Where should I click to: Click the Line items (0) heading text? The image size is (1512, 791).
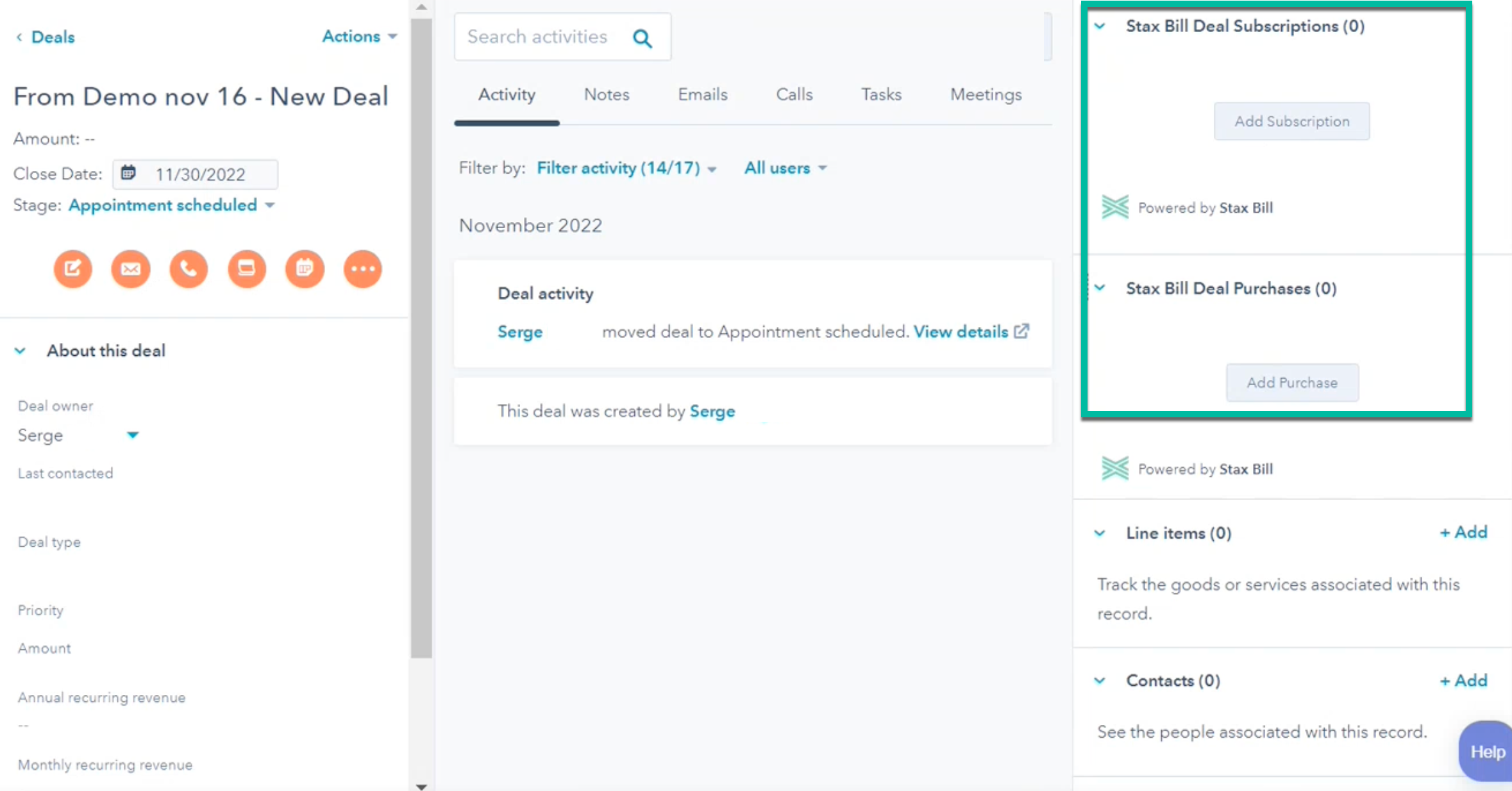1179,533
